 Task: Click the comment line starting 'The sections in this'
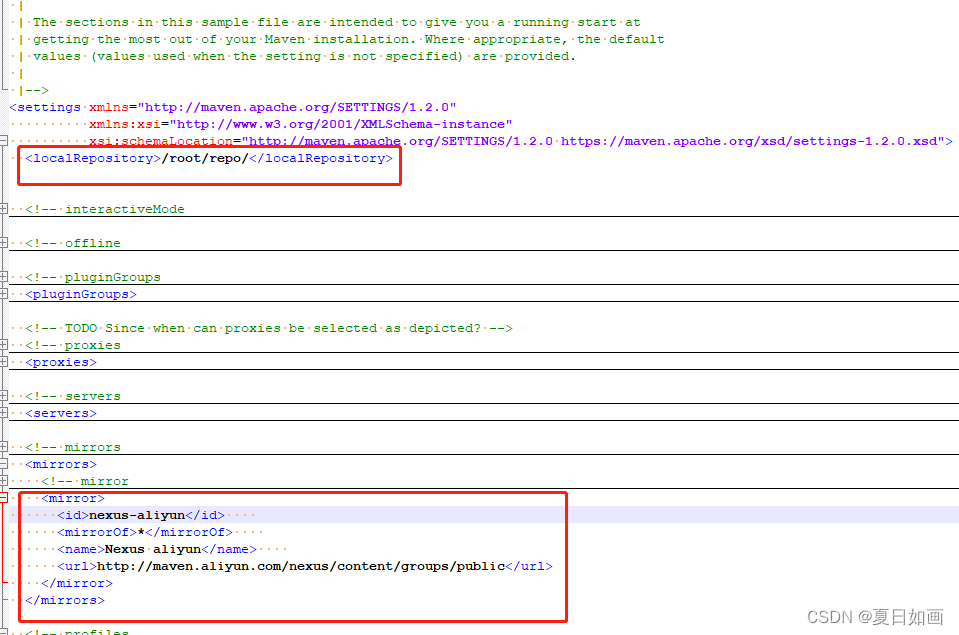(x=336, y=23)
